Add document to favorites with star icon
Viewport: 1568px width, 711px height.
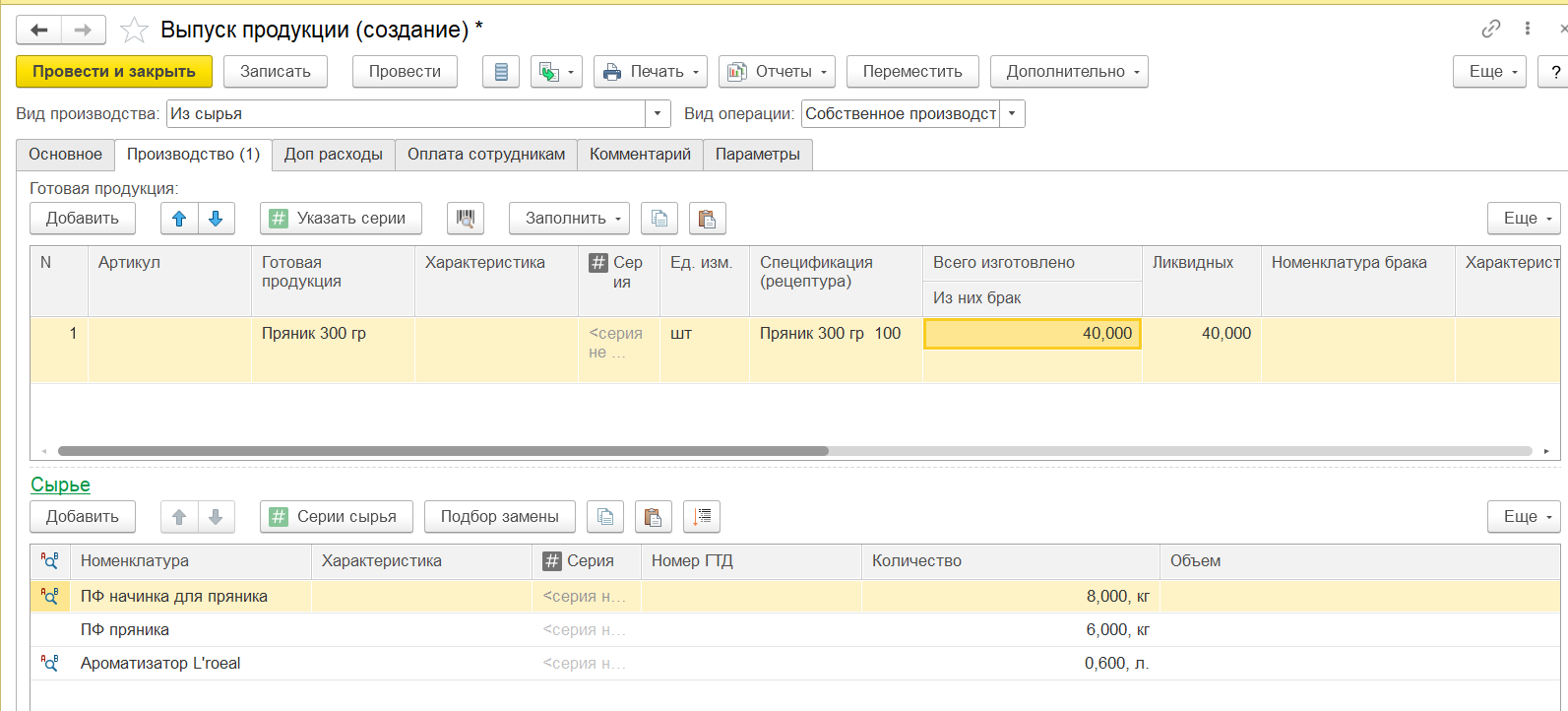133,31
